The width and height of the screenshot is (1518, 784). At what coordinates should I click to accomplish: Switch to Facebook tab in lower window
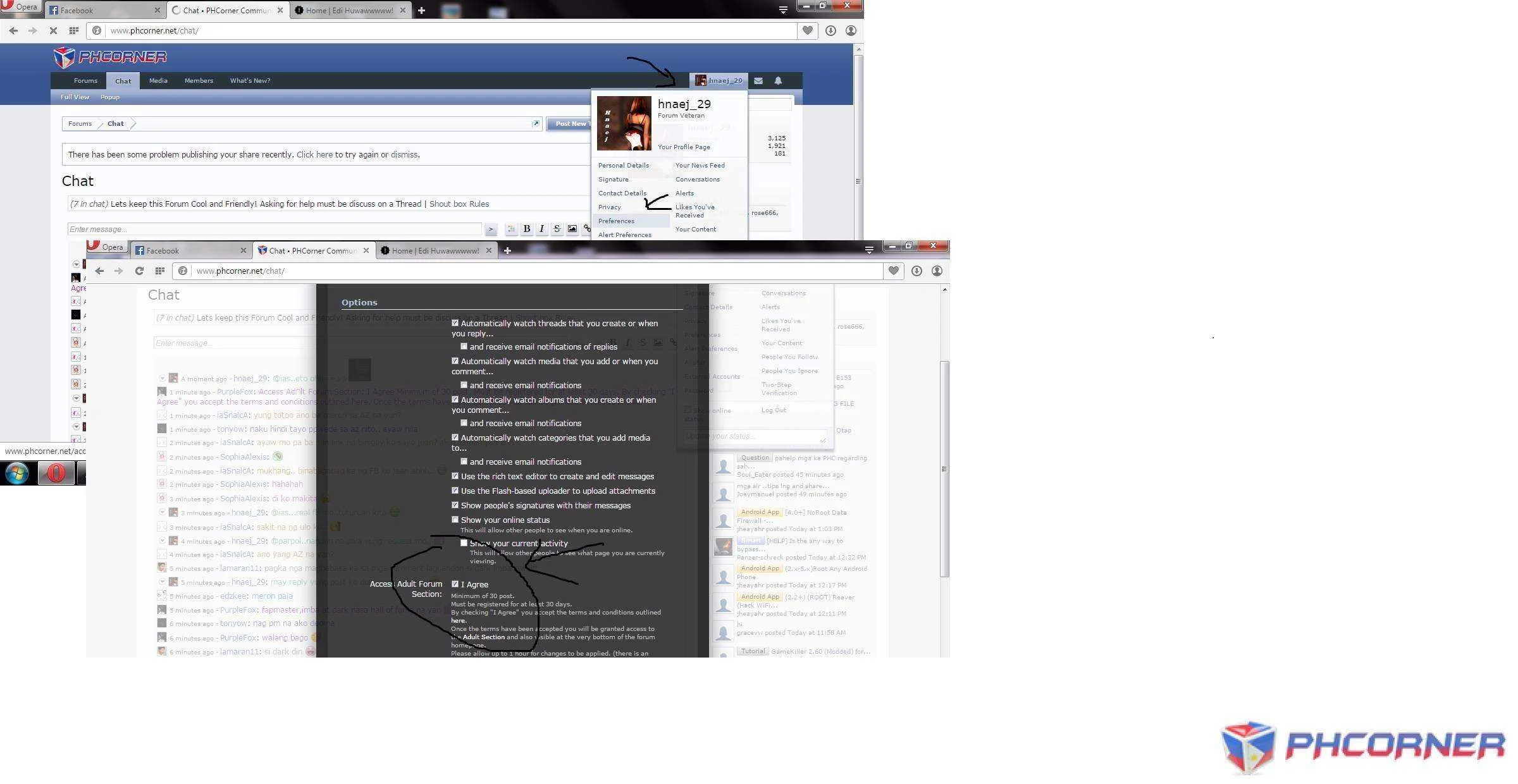[191, 250]
